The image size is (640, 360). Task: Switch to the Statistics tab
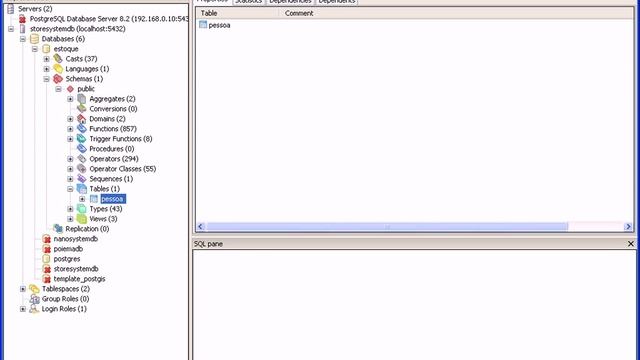[x=249, y=2]
